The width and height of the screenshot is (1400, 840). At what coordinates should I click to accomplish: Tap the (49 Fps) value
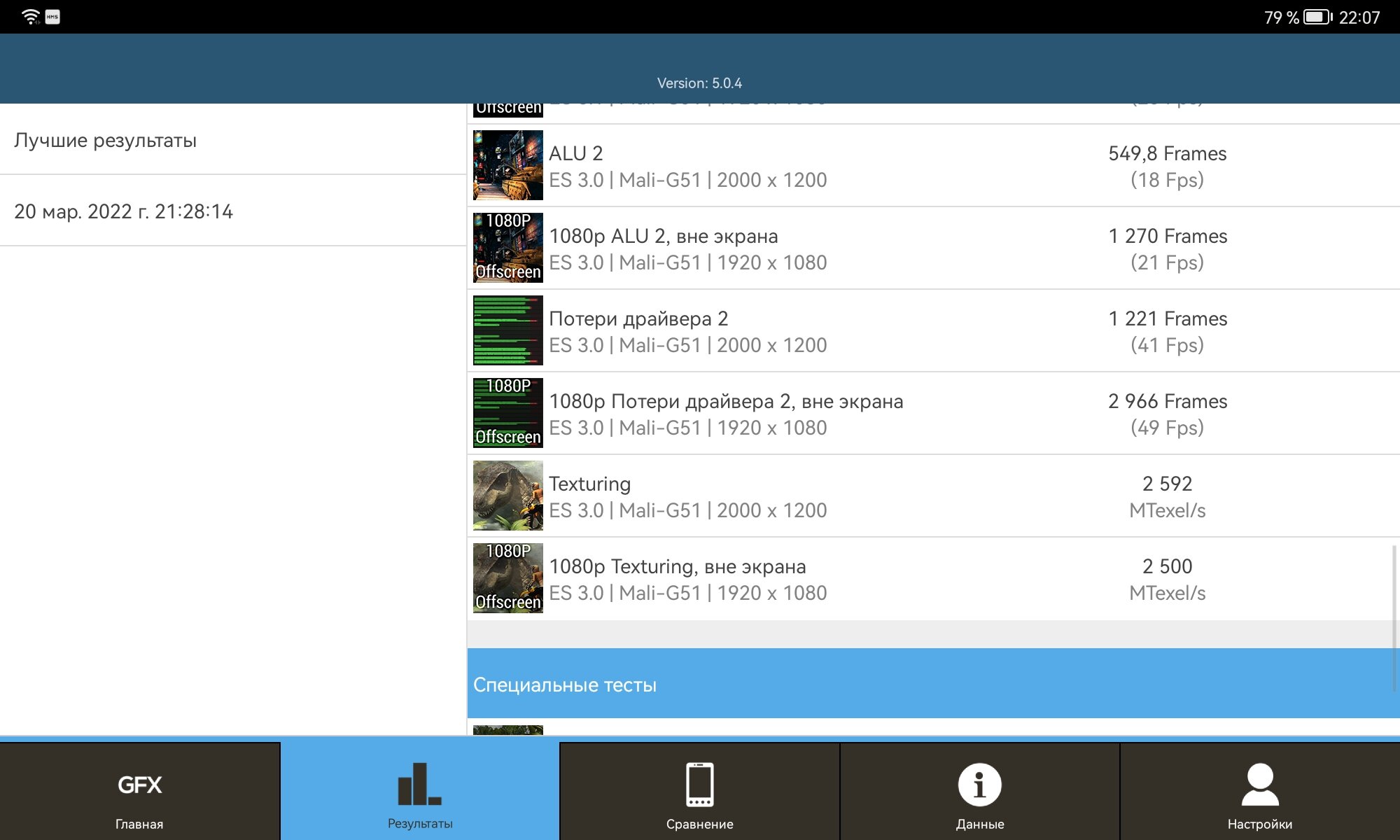point(1168,428)
